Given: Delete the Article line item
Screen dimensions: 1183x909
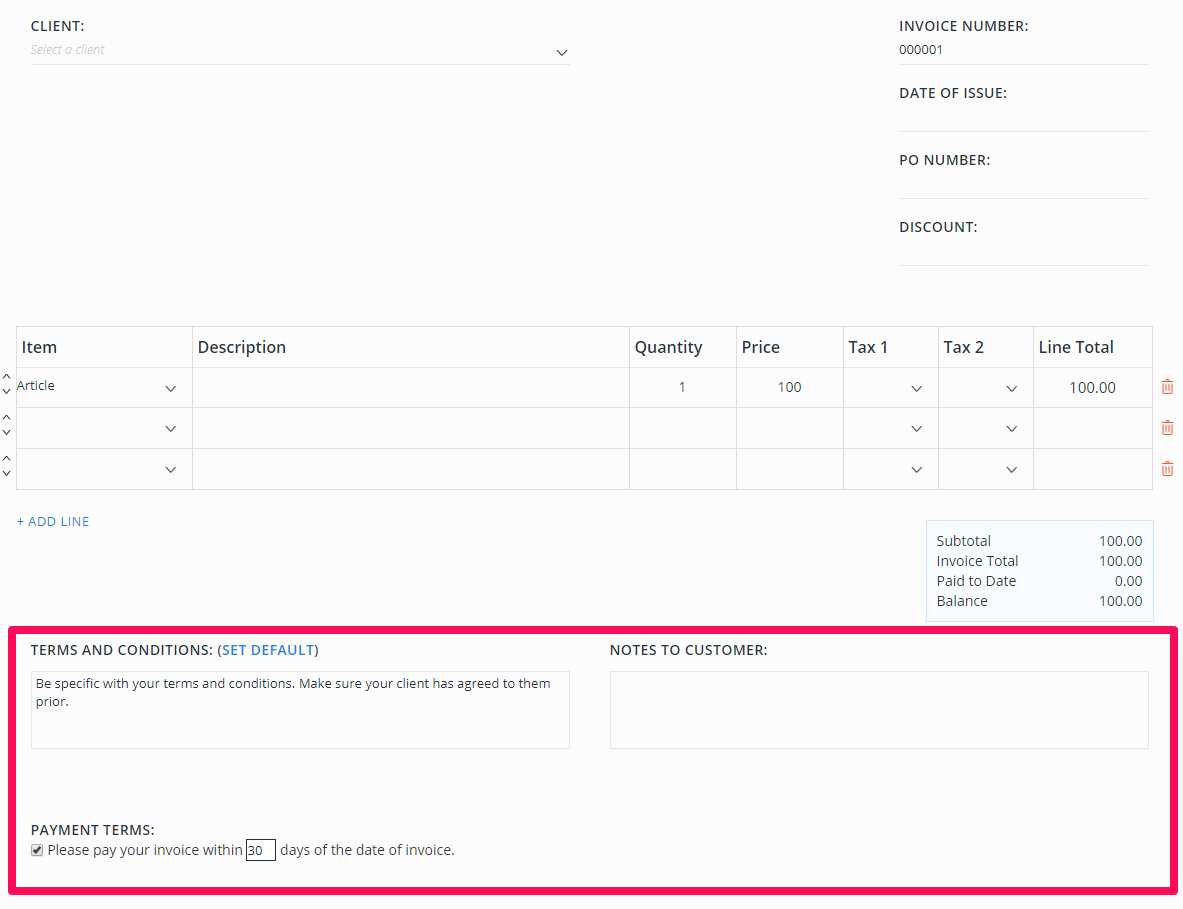Looking at the screenshot, I should tap(1167, 386).
